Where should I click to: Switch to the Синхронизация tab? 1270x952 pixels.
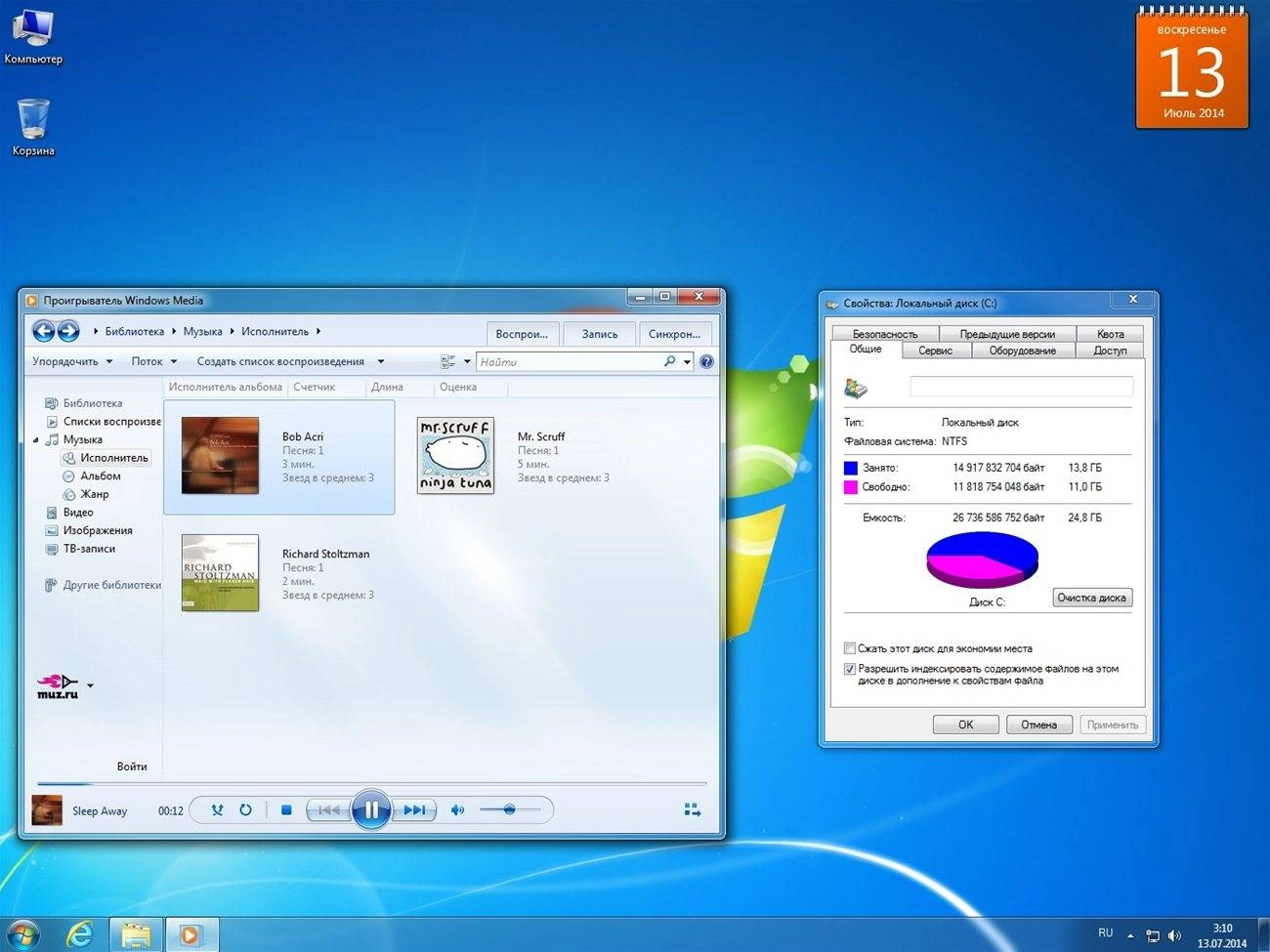(674, 334)
